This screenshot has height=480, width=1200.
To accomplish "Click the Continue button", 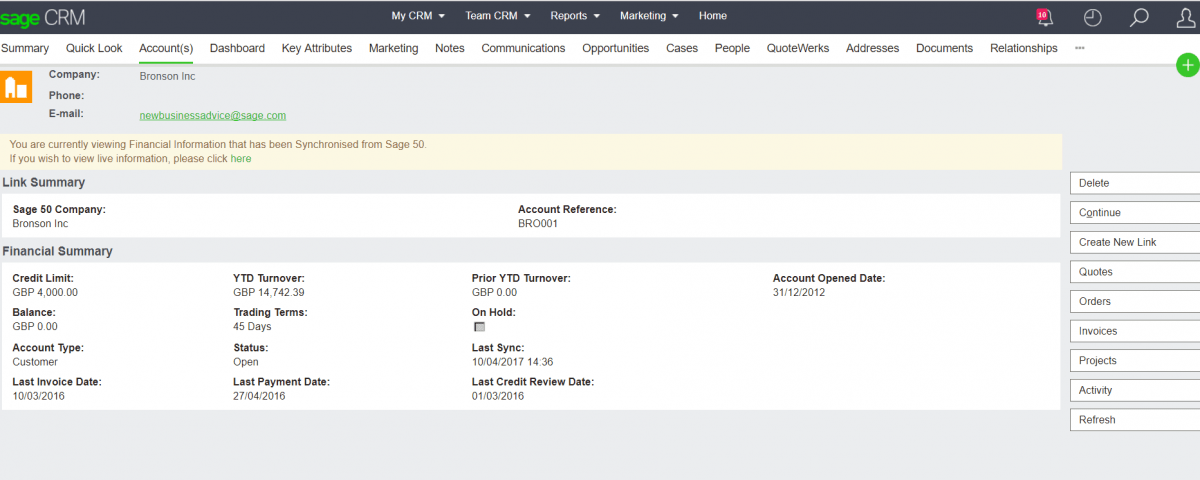I will pyautogui.click(x=1135, y=213).
